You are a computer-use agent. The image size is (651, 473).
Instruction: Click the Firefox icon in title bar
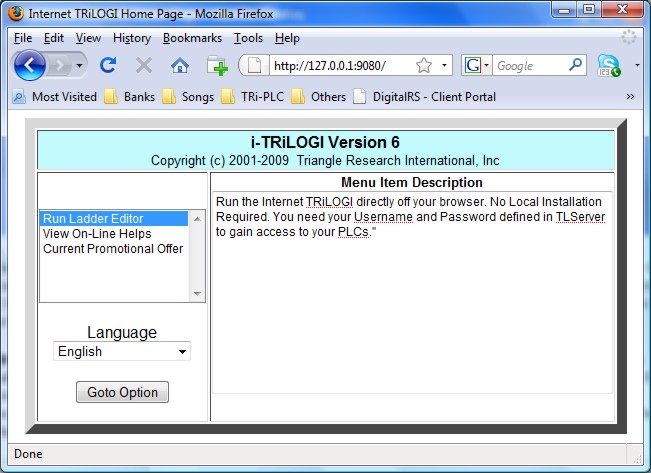pyautogui.click(x=16, y=13)
